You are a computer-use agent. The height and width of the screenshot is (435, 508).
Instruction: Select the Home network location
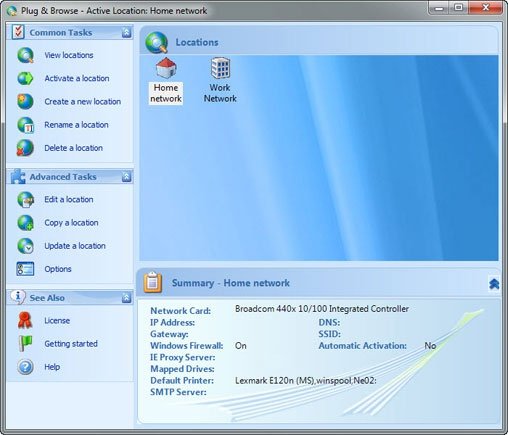166,81
